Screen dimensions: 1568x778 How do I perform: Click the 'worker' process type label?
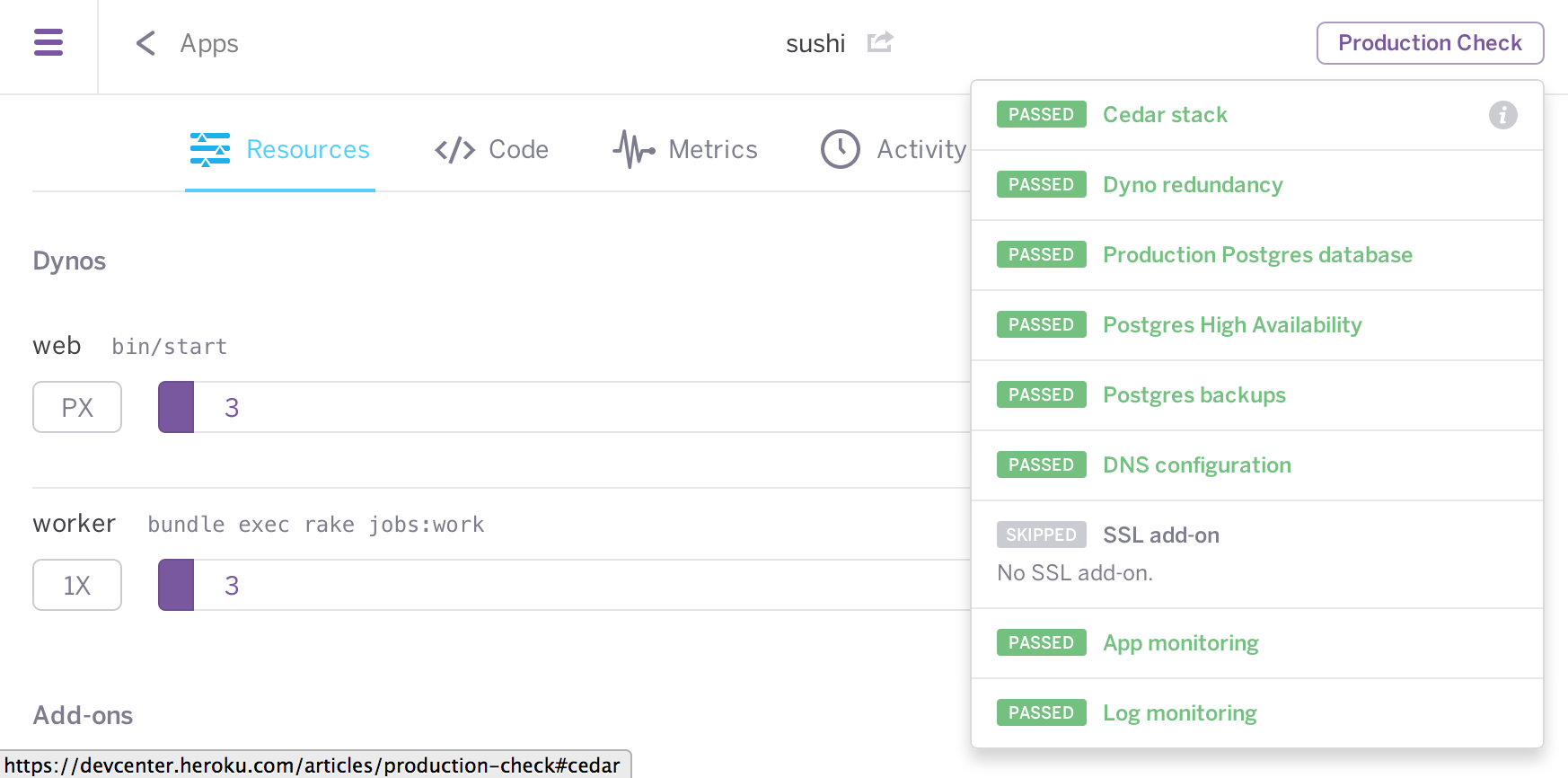point(75,524)
